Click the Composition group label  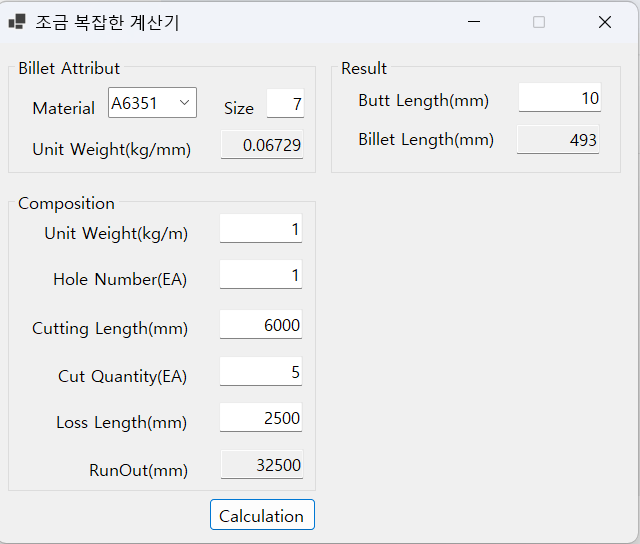coord(67,203)
